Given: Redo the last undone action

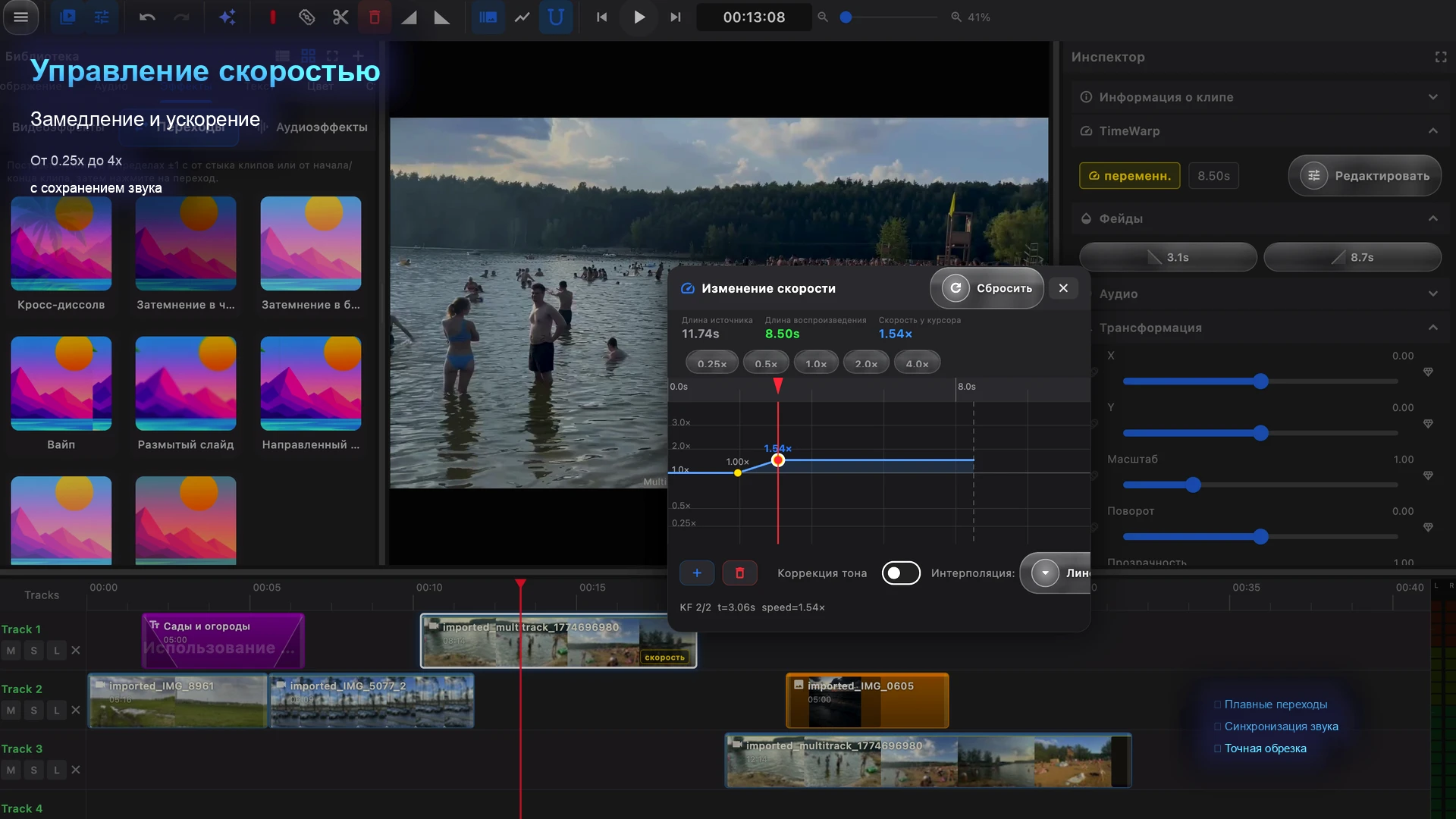Looking at the screenshot, I should click(181, 17).
